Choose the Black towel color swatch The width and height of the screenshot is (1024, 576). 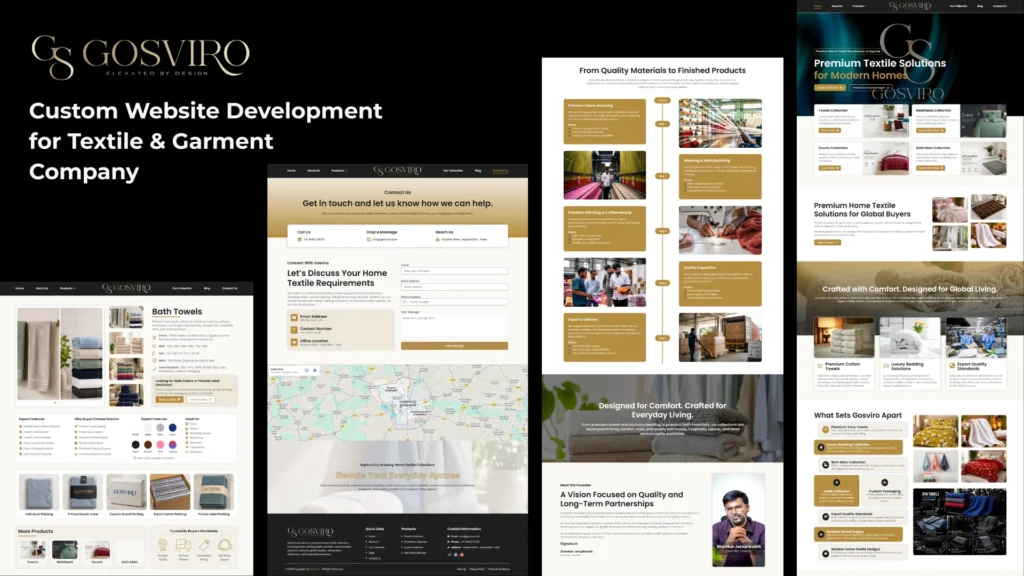tap(136, 445)
